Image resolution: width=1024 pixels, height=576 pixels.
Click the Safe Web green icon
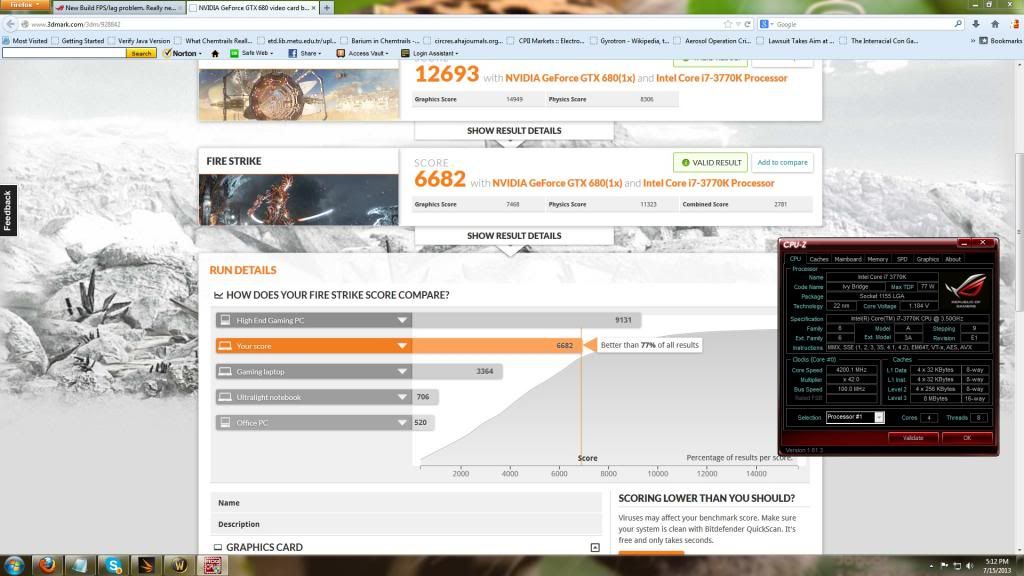point(234,54)
